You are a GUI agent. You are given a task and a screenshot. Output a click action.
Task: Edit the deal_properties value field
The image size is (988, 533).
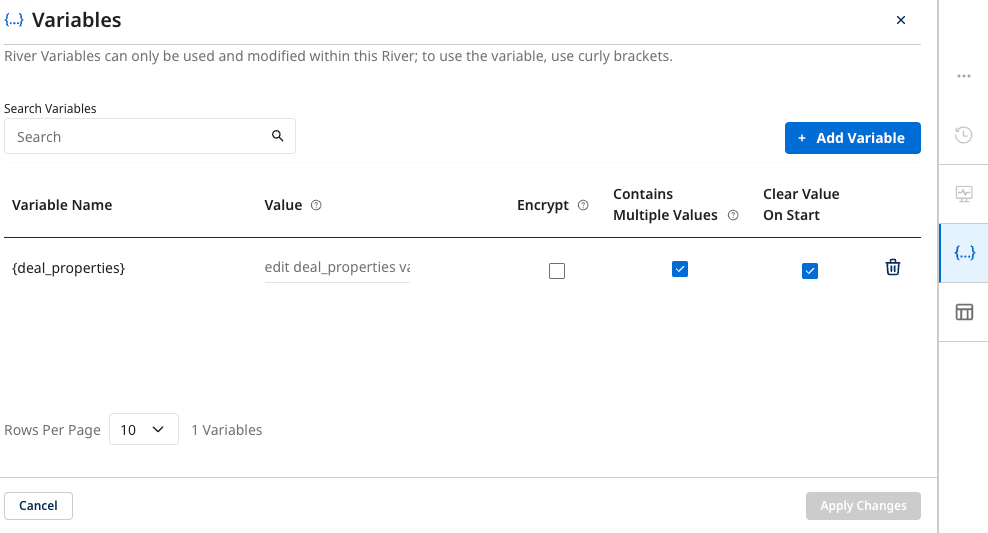(x=337, y=268)
